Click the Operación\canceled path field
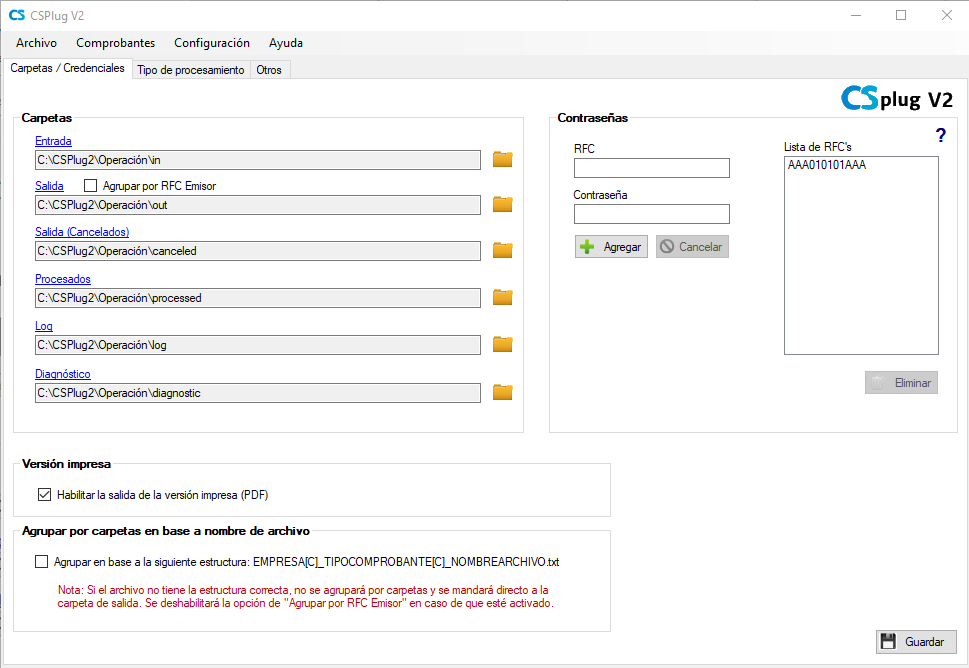 [258, 251]
